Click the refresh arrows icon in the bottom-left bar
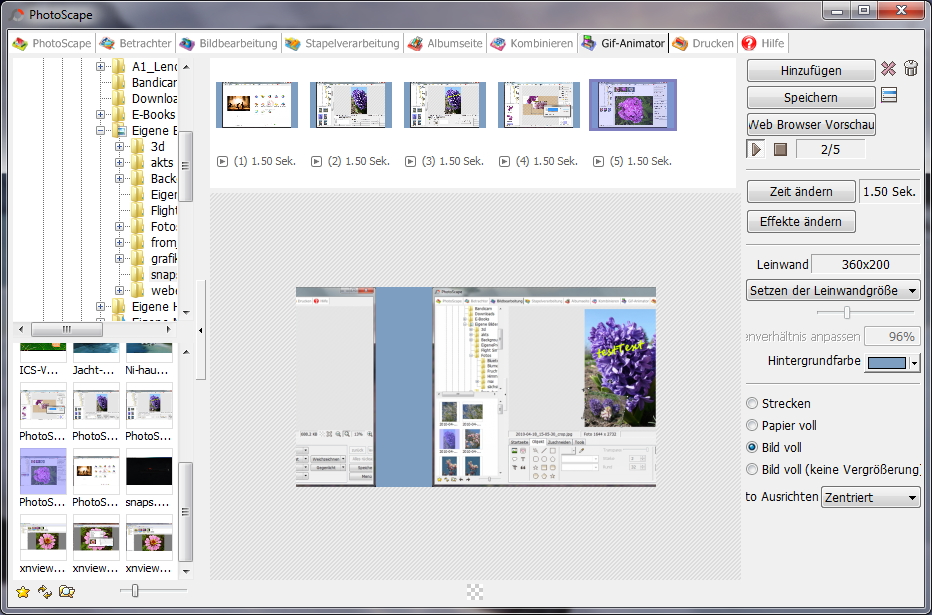The width and height of the screenshot is (932, 615). [x=45, y=592]
